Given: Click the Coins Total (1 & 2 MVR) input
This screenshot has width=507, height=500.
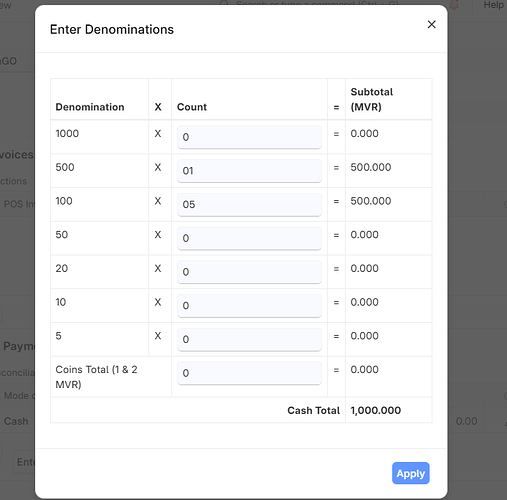Looking at the screenshot, I should pyautogui.click(x=249, y=373).
